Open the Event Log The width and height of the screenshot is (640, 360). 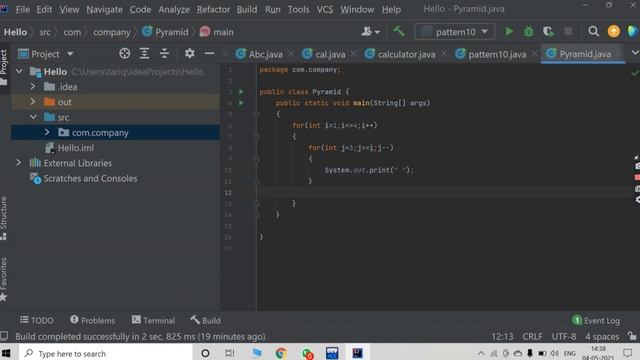click(x=596, y=320)
